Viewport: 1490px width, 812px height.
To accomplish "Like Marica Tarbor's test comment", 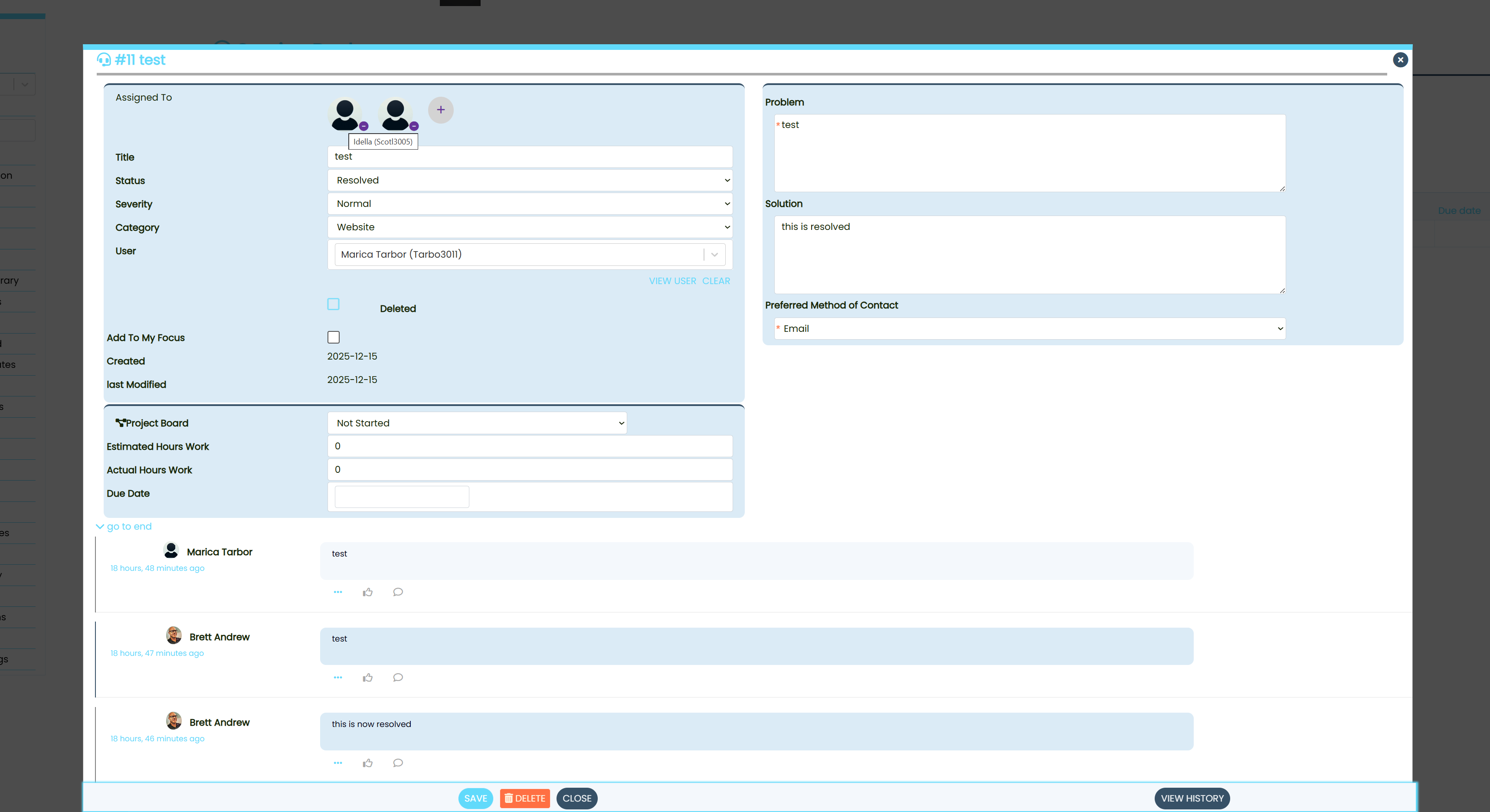I will [367, 592].
